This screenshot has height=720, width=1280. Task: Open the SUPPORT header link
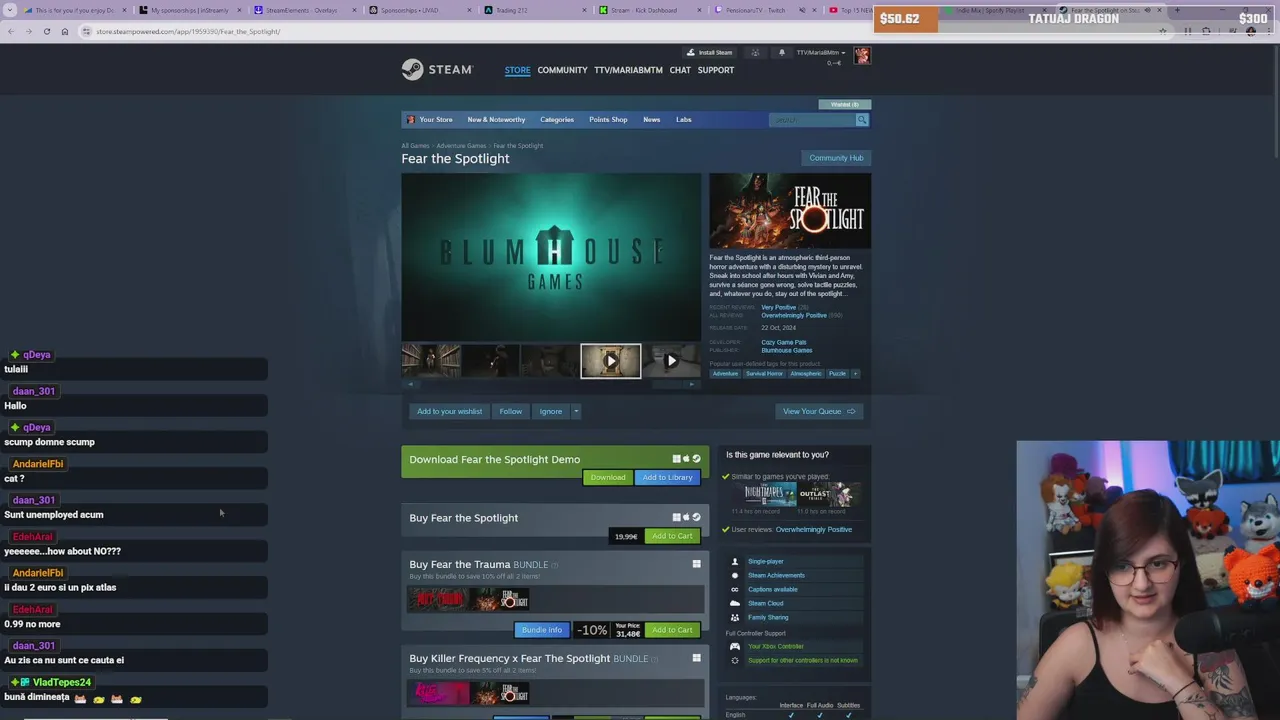point(715,70)
